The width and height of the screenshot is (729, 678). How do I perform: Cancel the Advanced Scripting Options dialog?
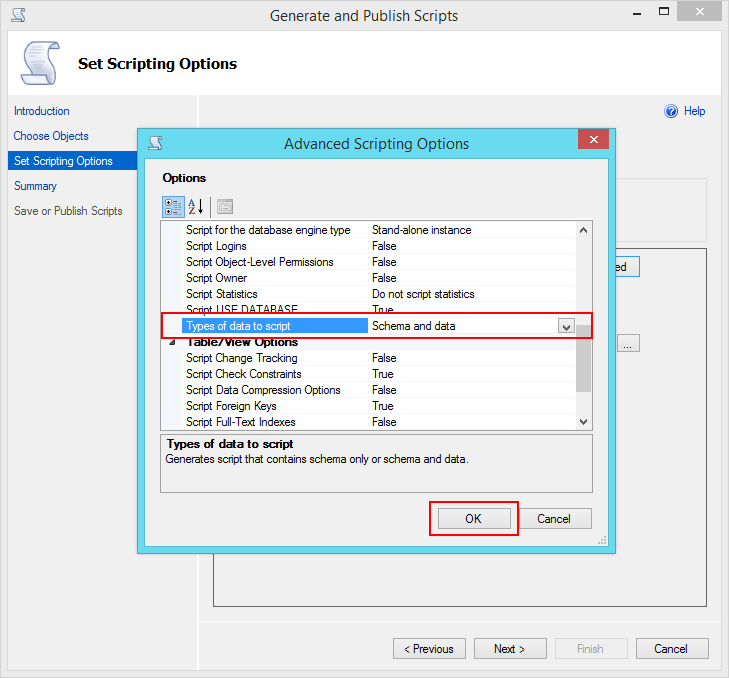(x=553, y=519)
